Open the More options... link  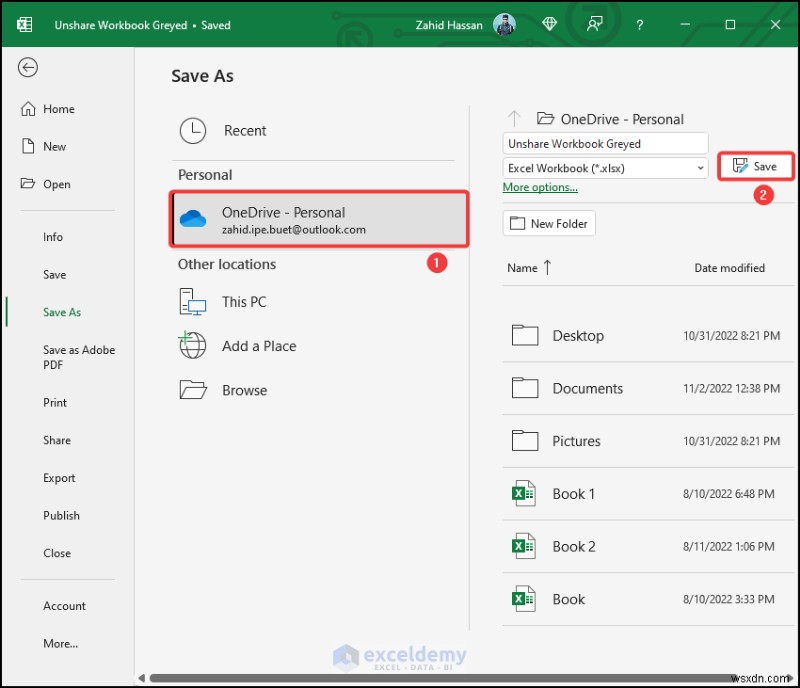tap(540, 187)
